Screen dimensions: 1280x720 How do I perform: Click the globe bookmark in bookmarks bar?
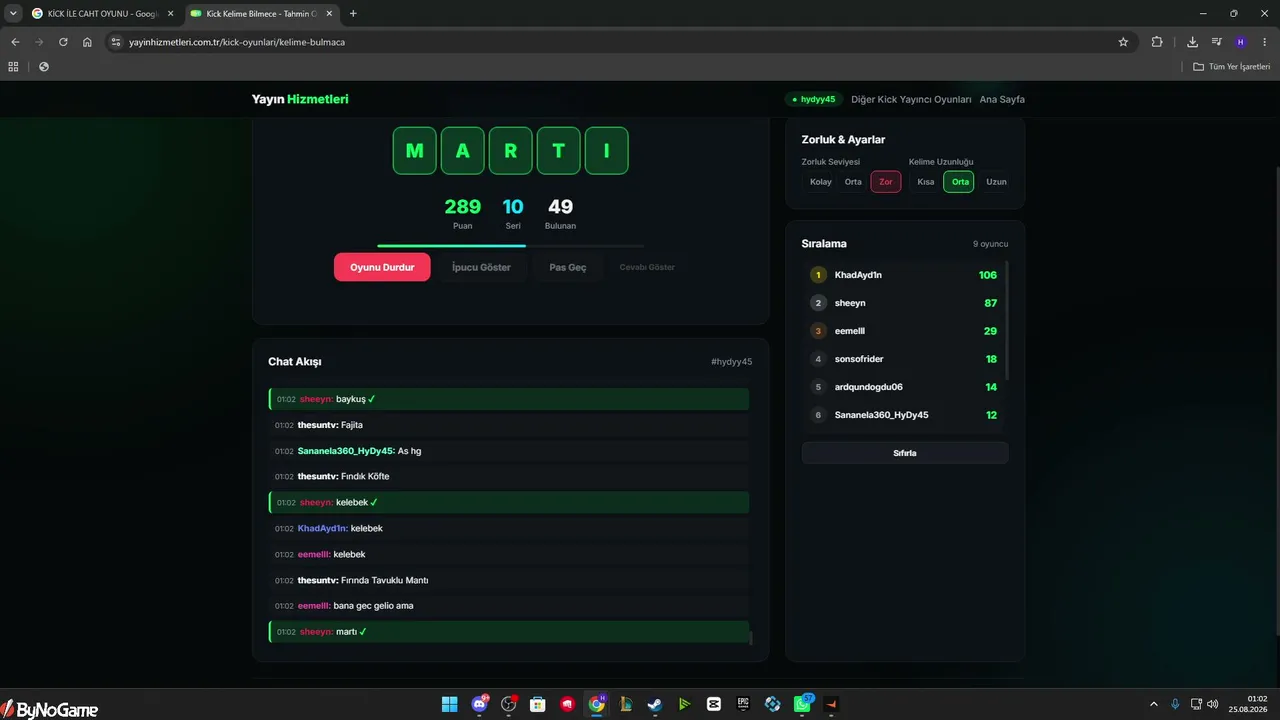[x=43, y=67]
